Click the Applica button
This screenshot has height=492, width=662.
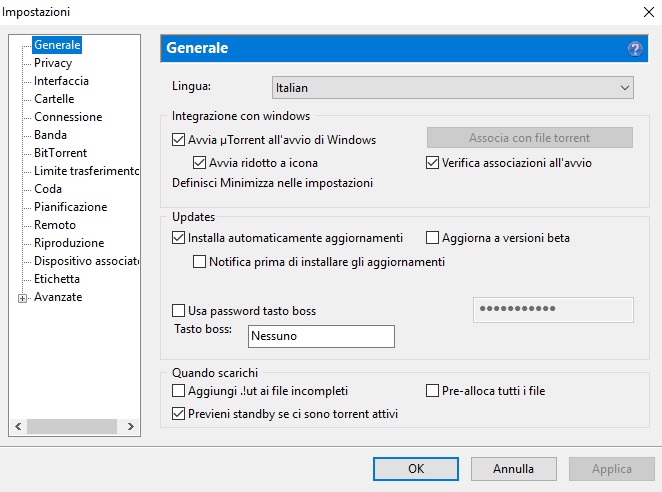pos(612,469)
